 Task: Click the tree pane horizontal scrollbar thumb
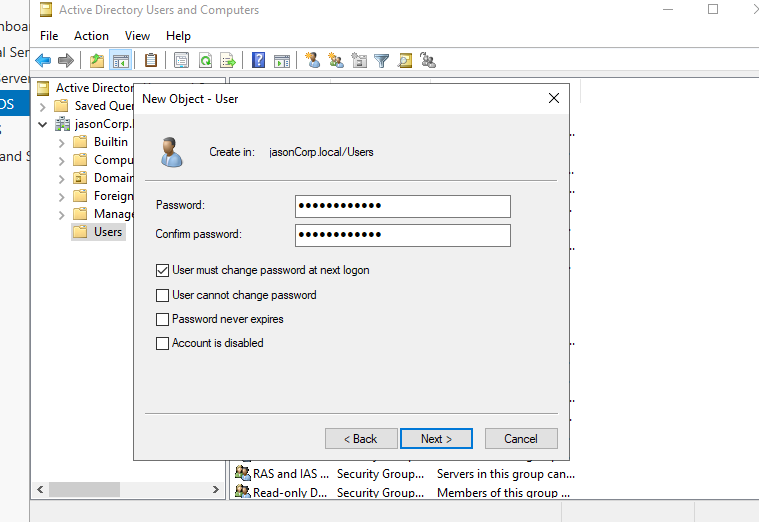click(x=84, y=490)
